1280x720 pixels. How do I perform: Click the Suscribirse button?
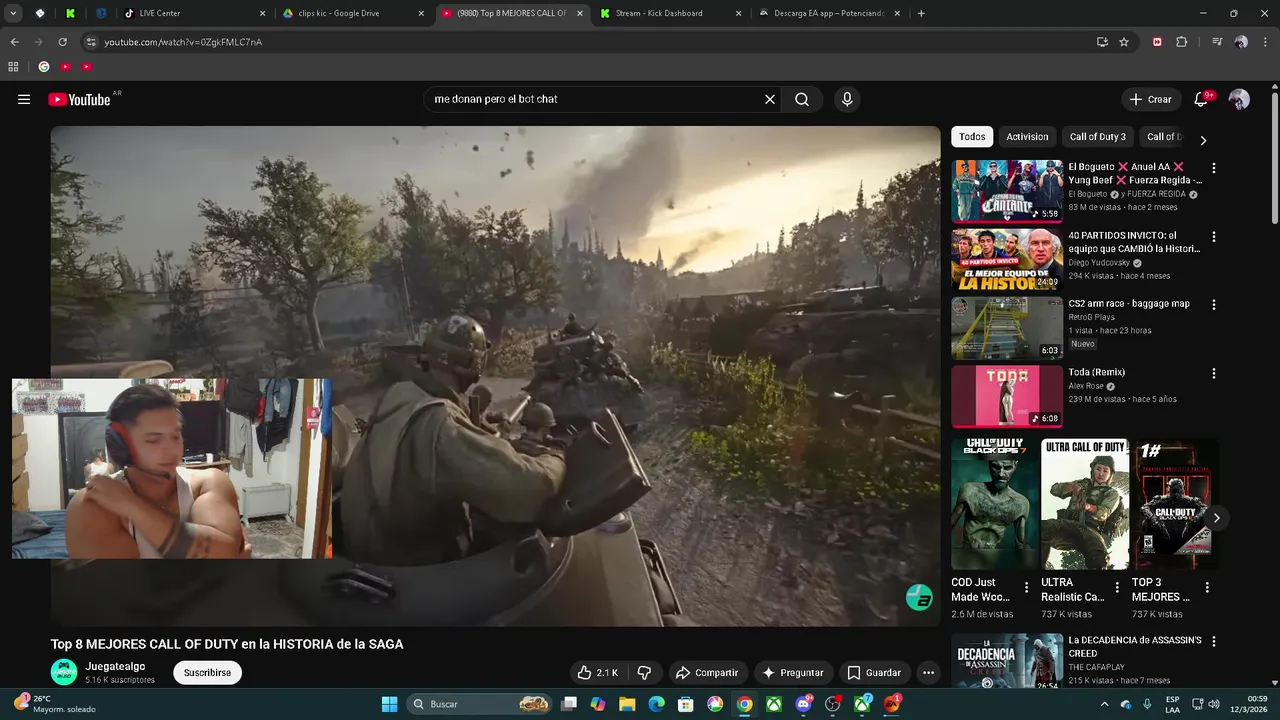(207, 672)
